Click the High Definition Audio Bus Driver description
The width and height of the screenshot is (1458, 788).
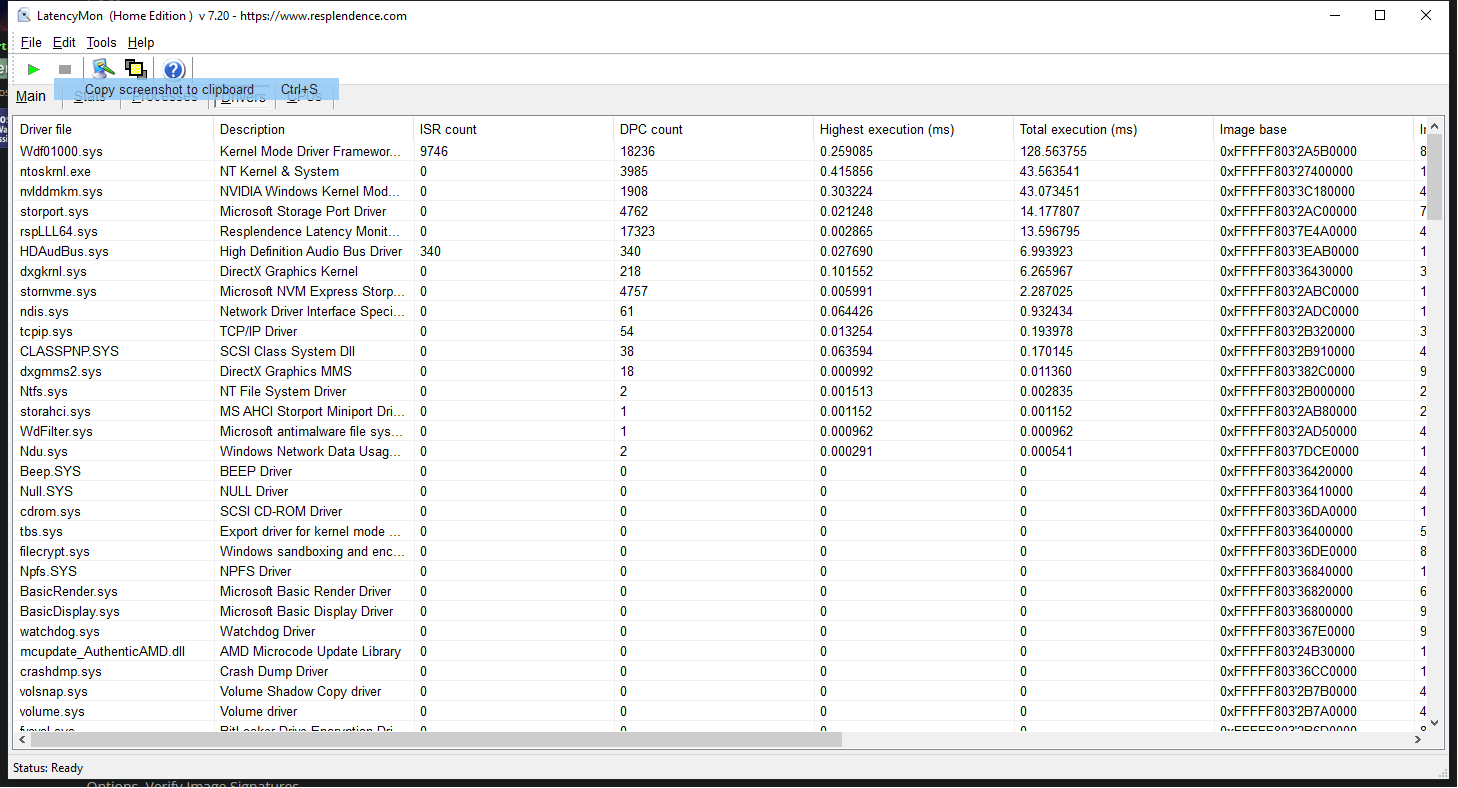click(x=311, y=251)
